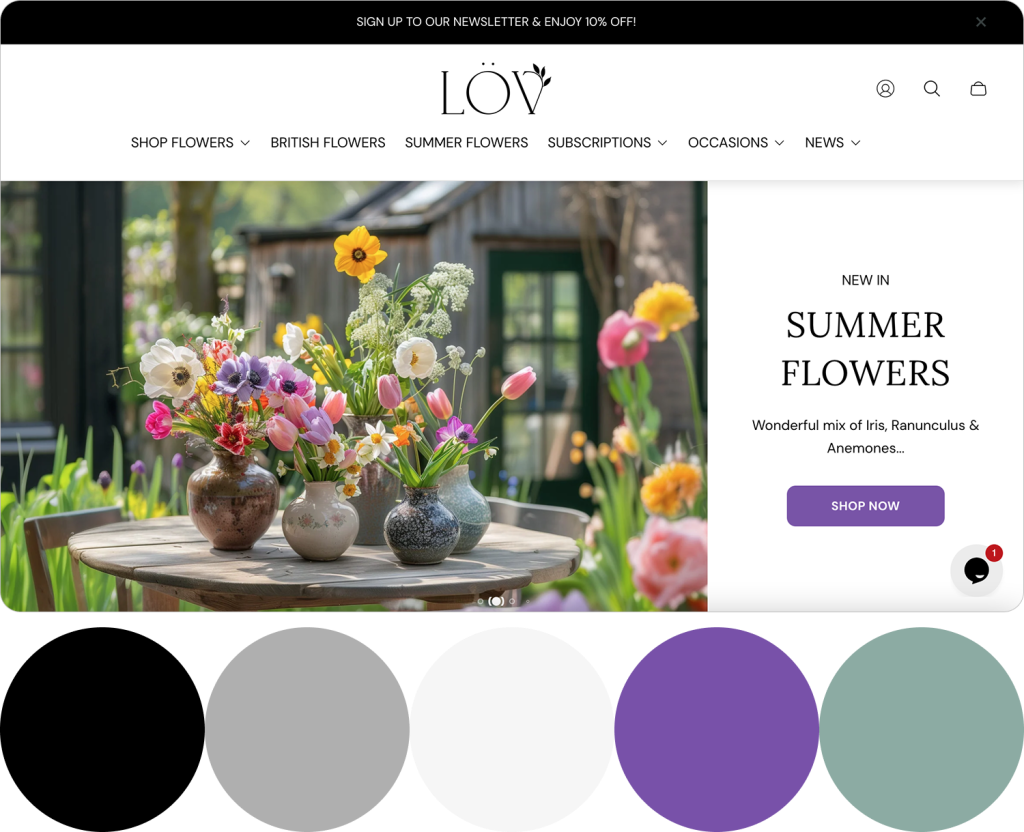Viewport: 1024px width, 832px height.
Task: Click the search magnifier icon
Action: [932, 88]
